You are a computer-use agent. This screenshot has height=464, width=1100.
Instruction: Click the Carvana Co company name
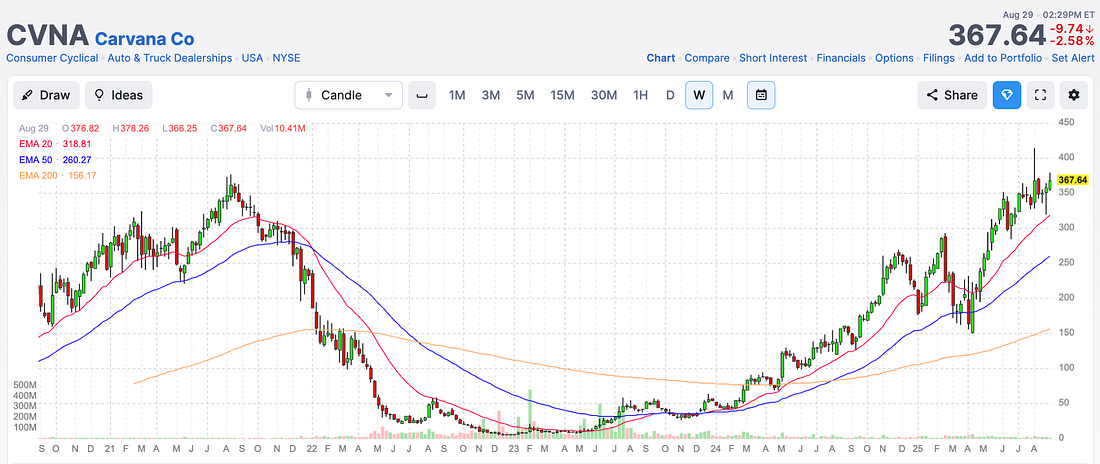[x=145, y=39]
